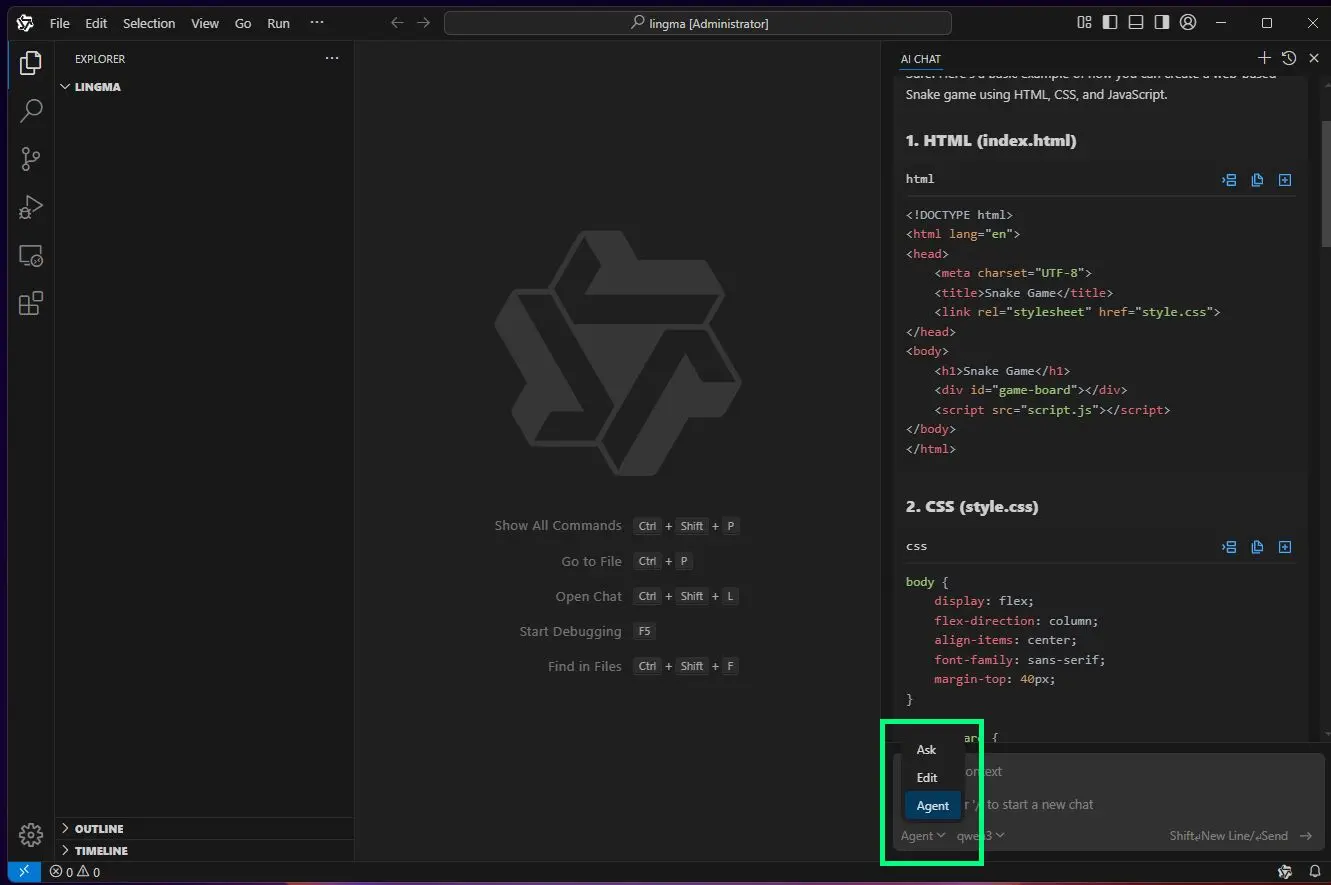Select Ask mode from the popup list

(926, 750)
